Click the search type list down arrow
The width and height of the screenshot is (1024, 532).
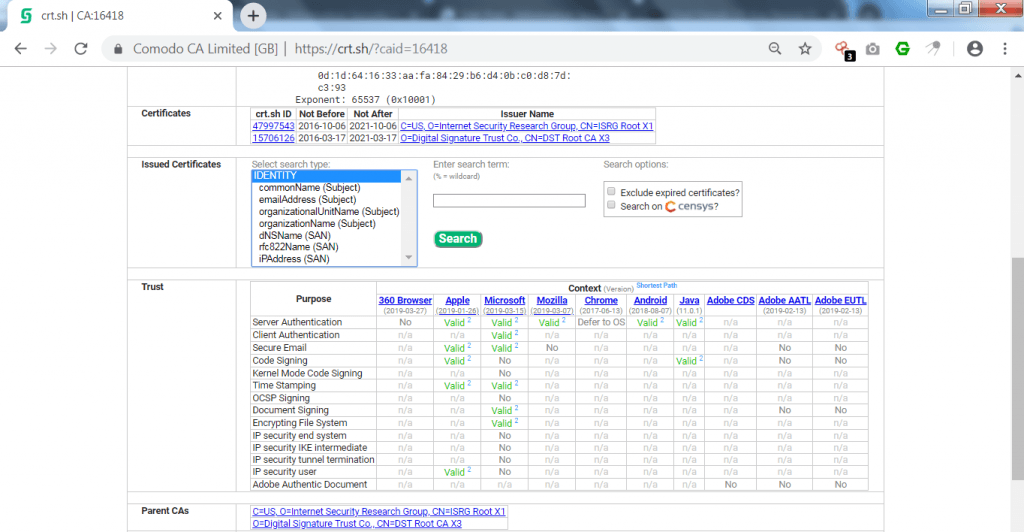coord(409,258)
